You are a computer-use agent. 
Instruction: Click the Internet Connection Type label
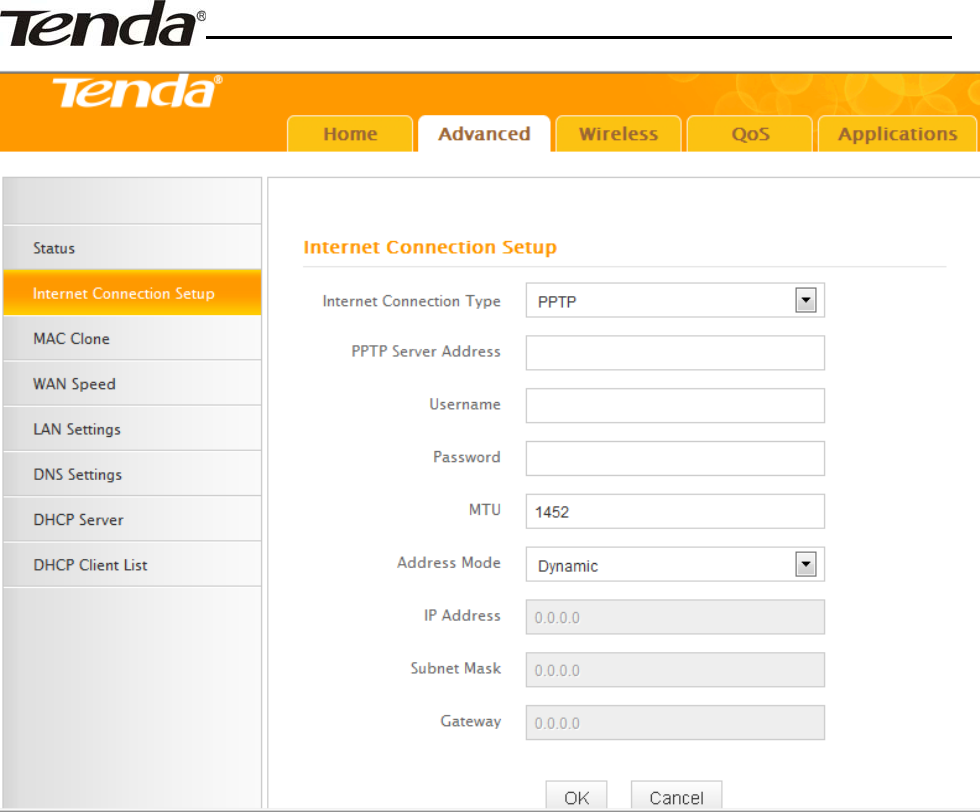(411, 301)
